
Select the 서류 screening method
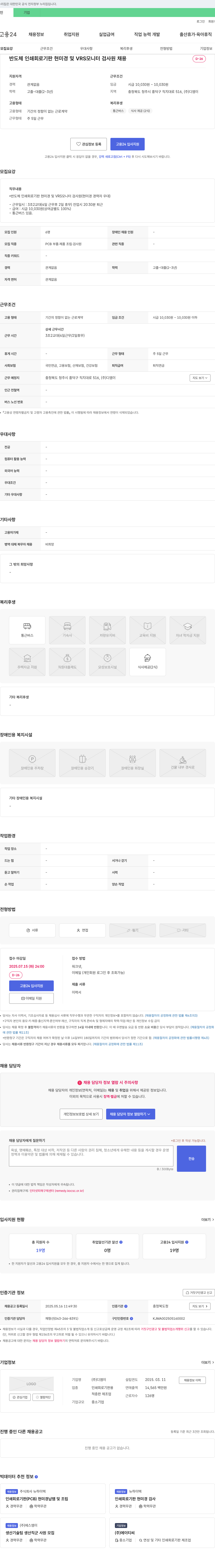(32, 930)
